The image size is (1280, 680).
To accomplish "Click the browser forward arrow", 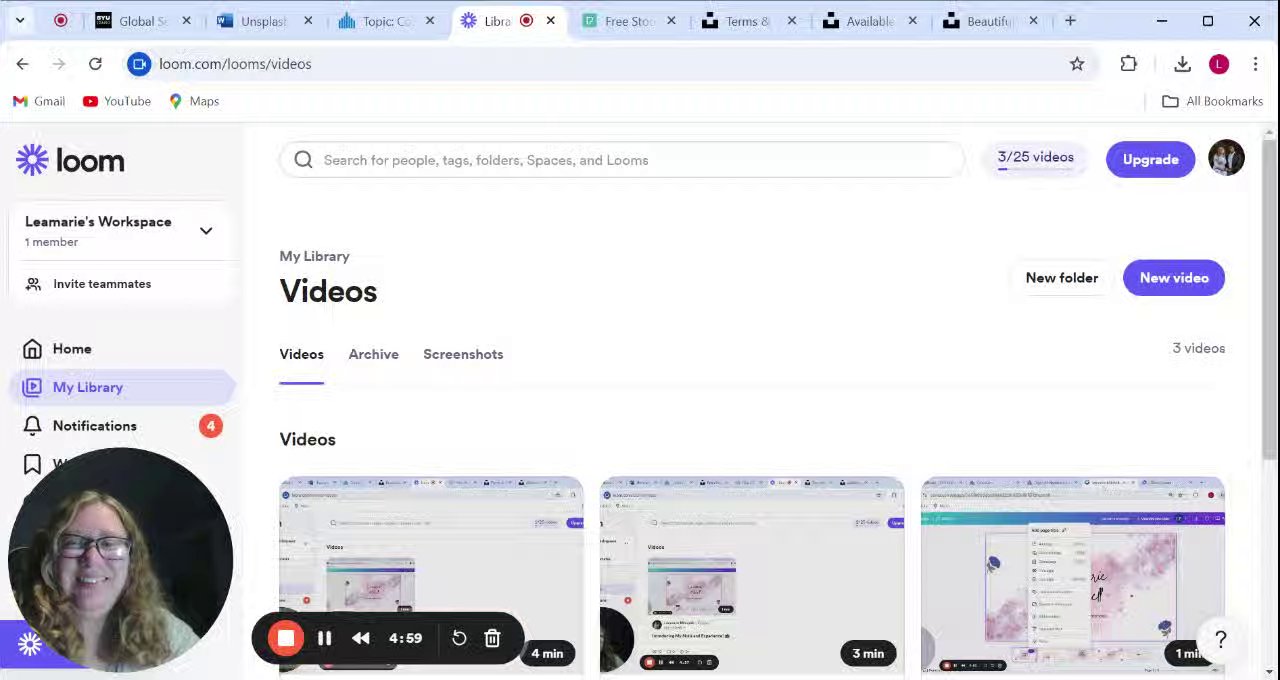I will (x=59, y=64).
